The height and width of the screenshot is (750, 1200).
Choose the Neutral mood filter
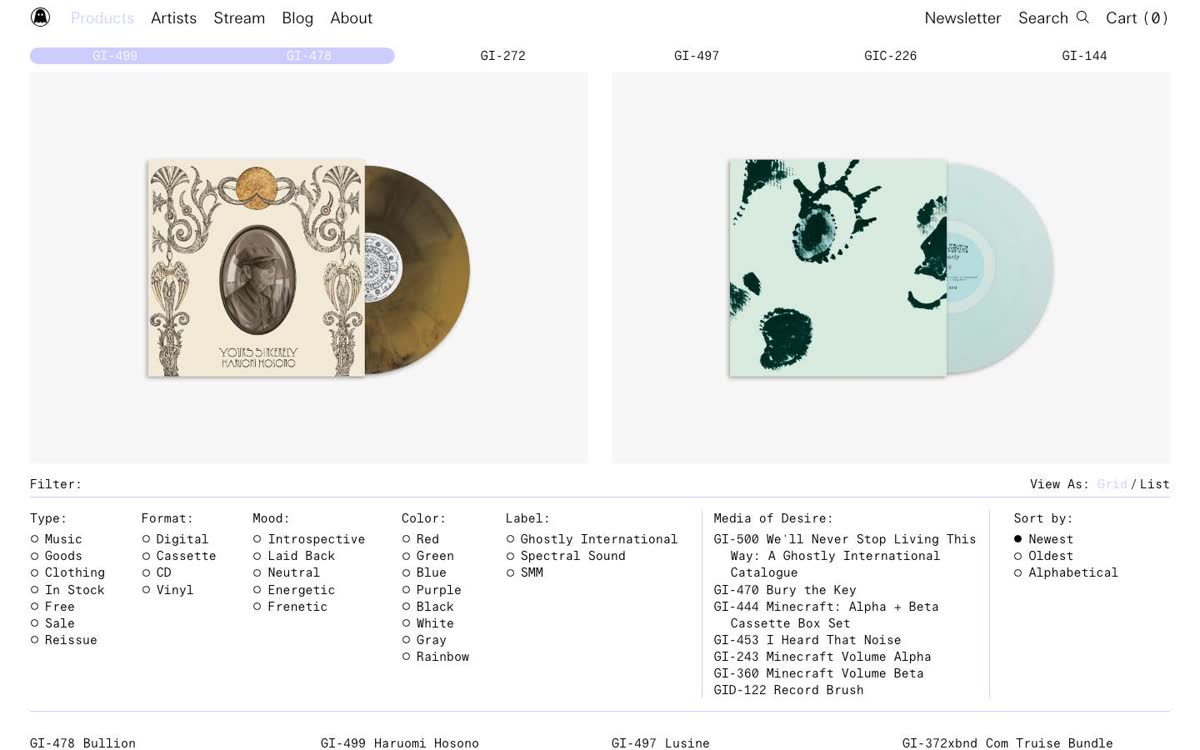[x=286, y=573]
